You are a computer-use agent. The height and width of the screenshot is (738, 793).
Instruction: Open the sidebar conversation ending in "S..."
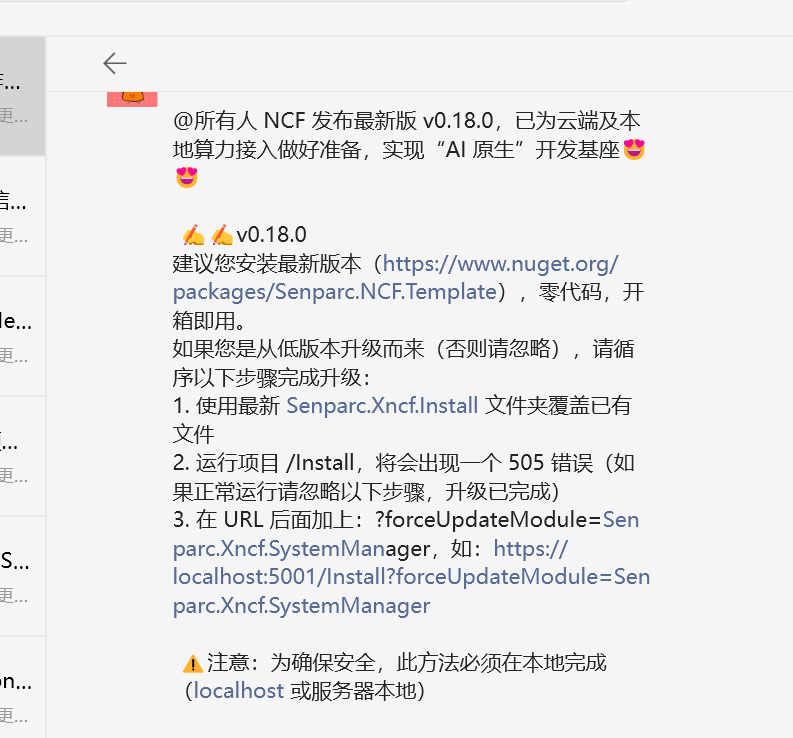point(22,576)
